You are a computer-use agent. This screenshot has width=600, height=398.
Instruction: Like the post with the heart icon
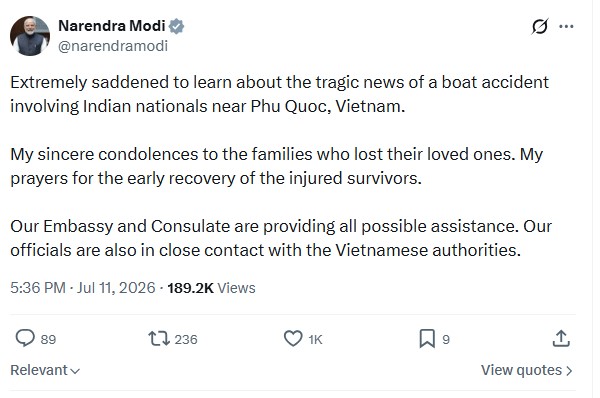click(x=293, y=339)
